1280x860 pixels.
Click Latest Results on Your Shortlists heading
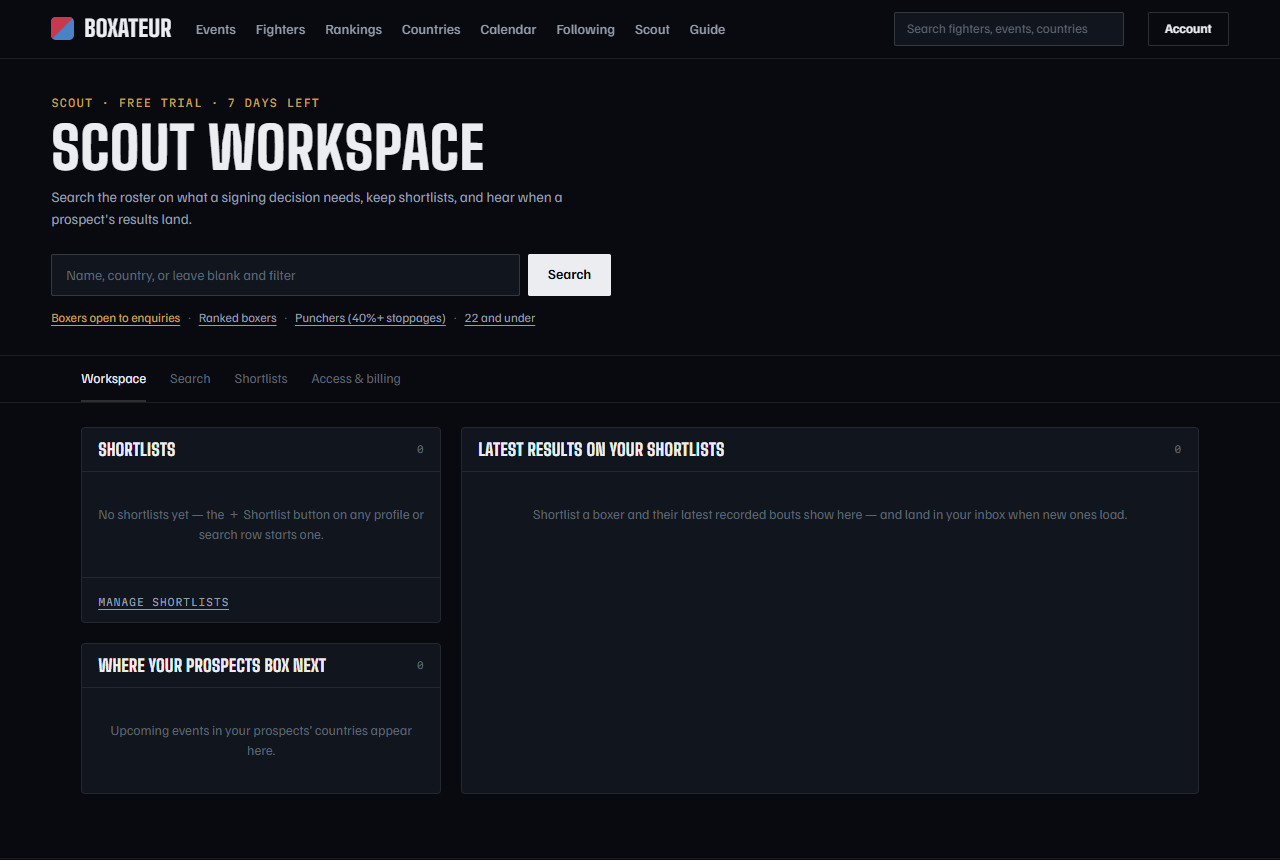(x=601, y=450)
